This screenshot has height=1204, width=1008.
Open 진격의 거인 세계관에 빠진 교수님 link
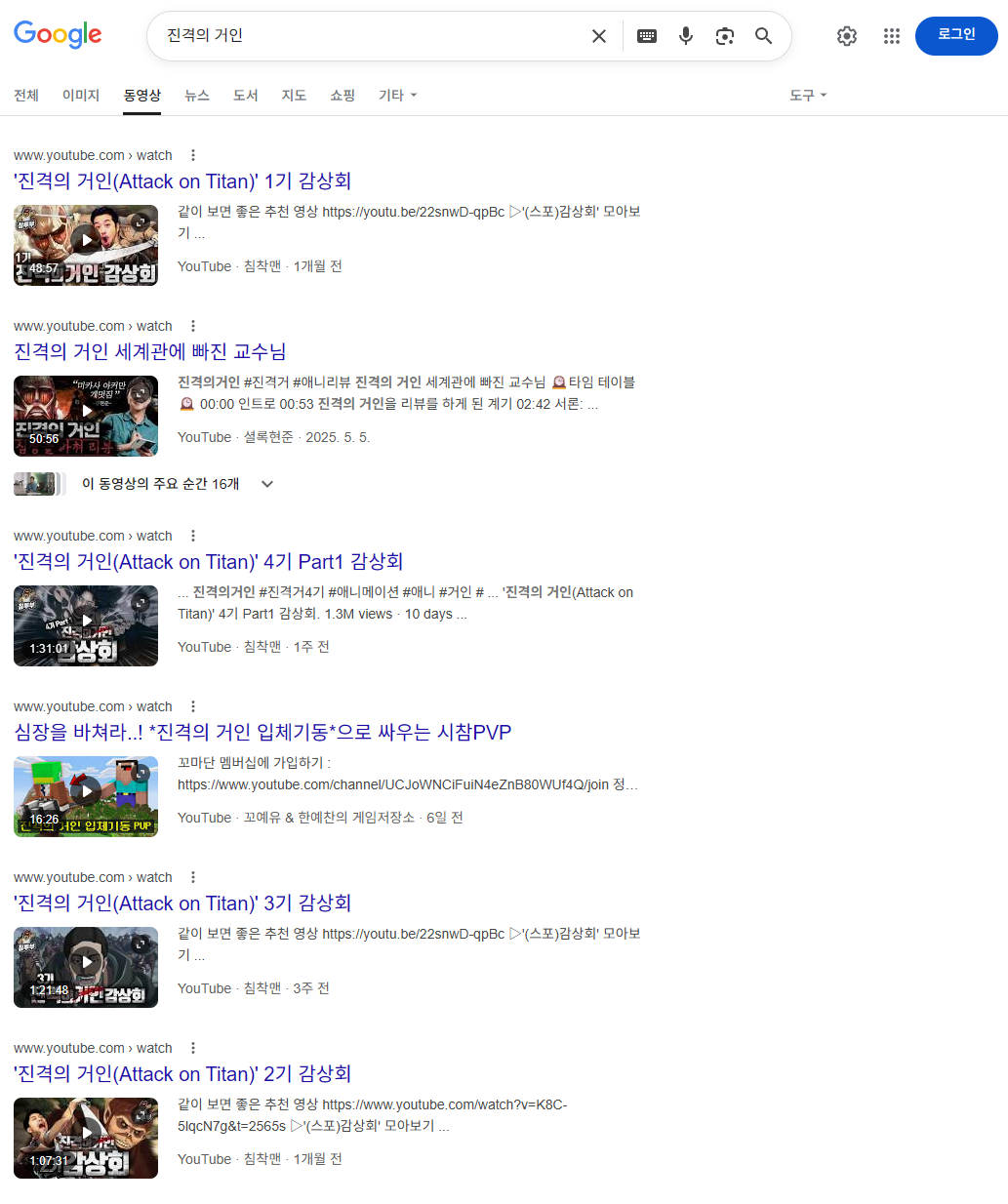coord(150,352)
